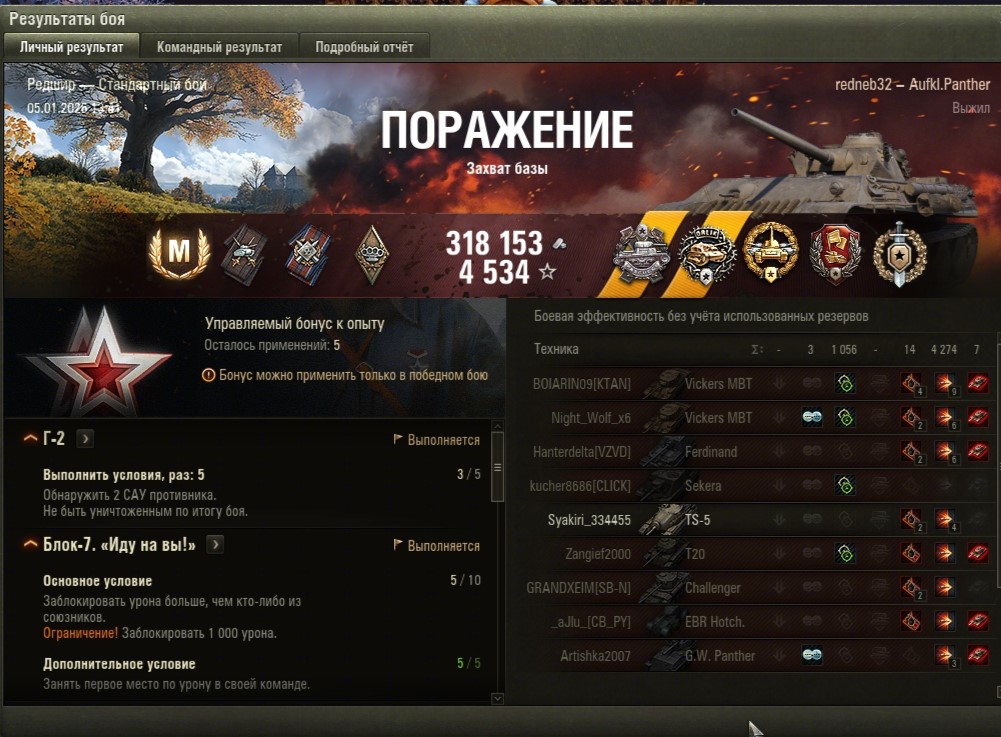
Task: Select Artishka2007 G.W. Panther row
Action: (760, 656)
